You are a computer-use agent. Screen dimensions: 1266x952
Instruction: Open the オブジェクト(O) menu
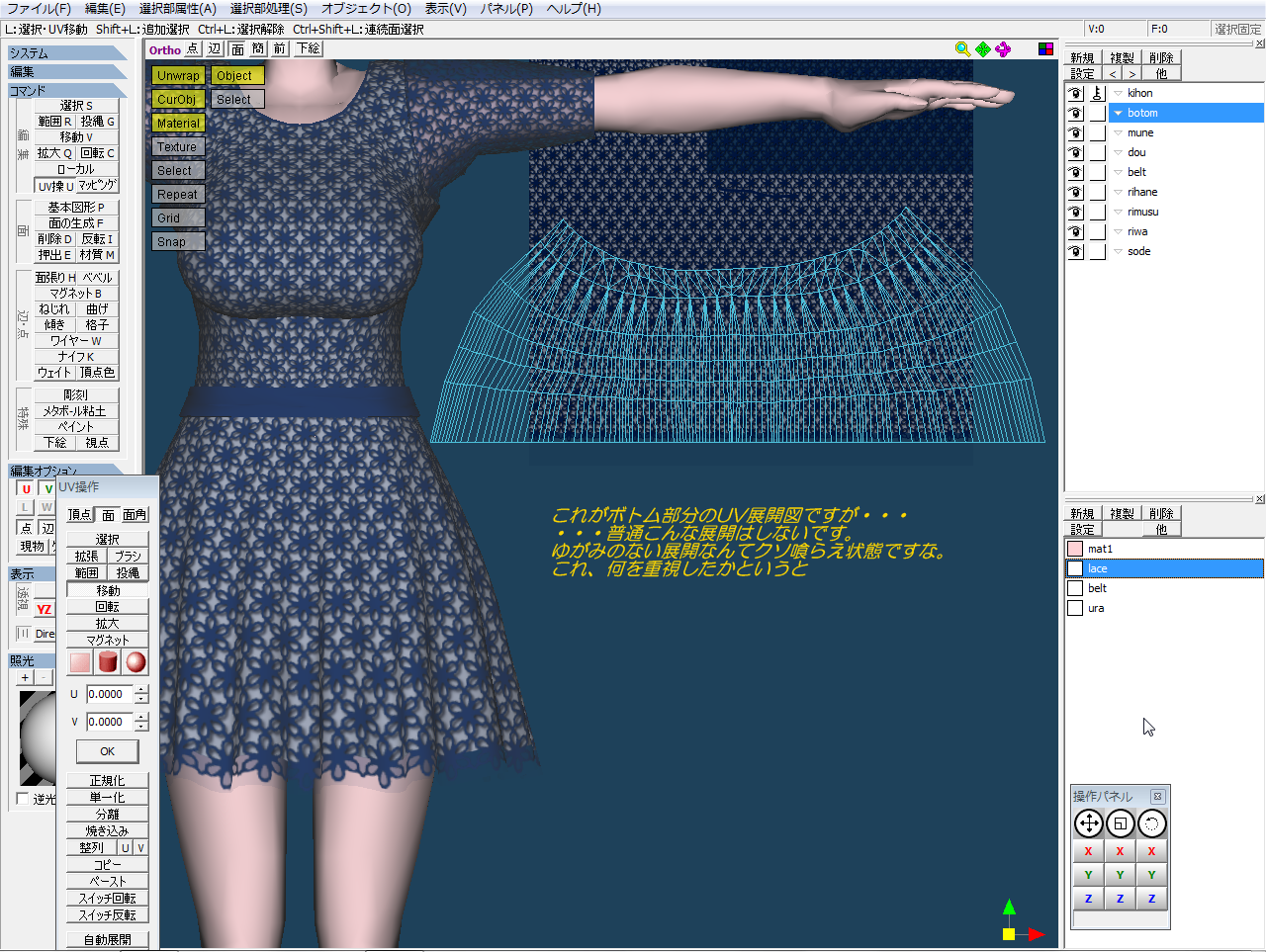[366, 9]
